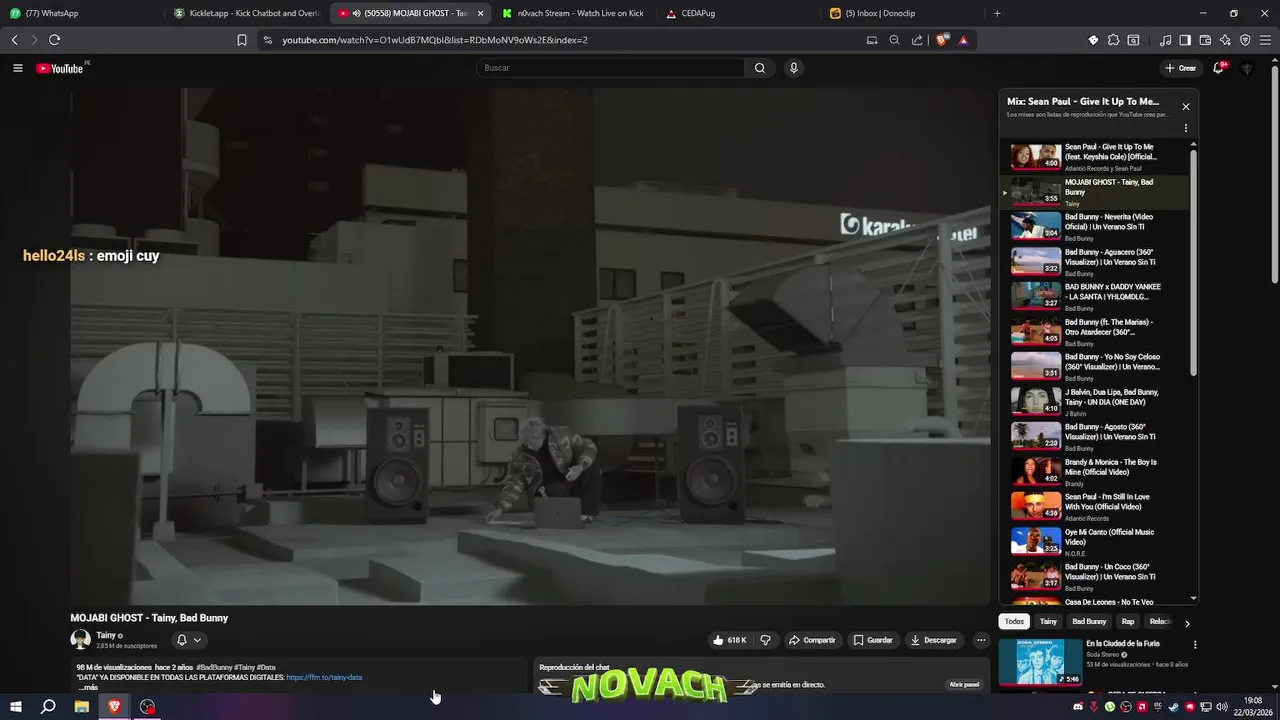Click the Compartir share button
The height and width of the screenshot is (720, 1280).
812,640
